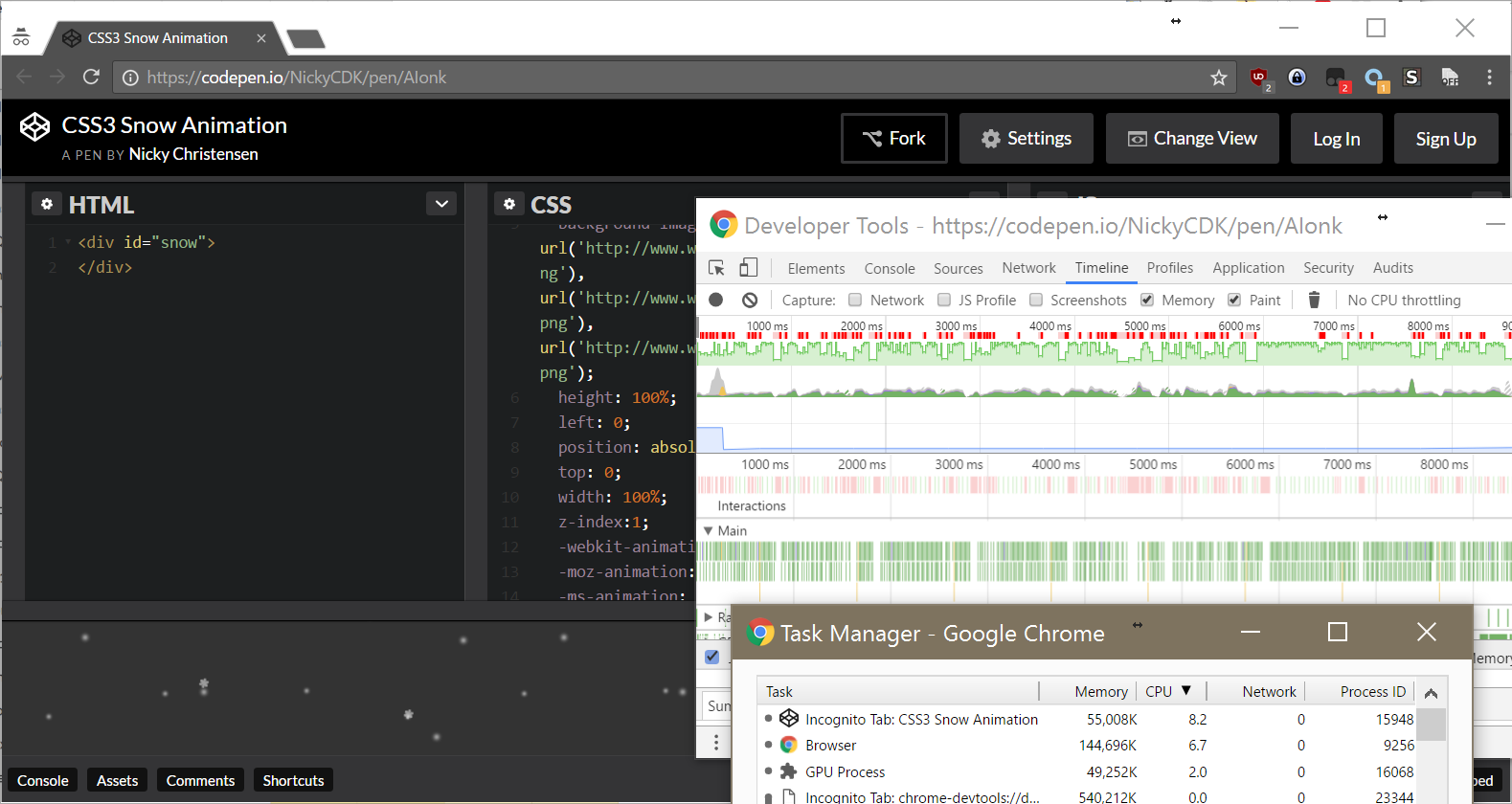Open the pen Settings button
The width and height of the screenshot is (1512, 804).
1027,139
